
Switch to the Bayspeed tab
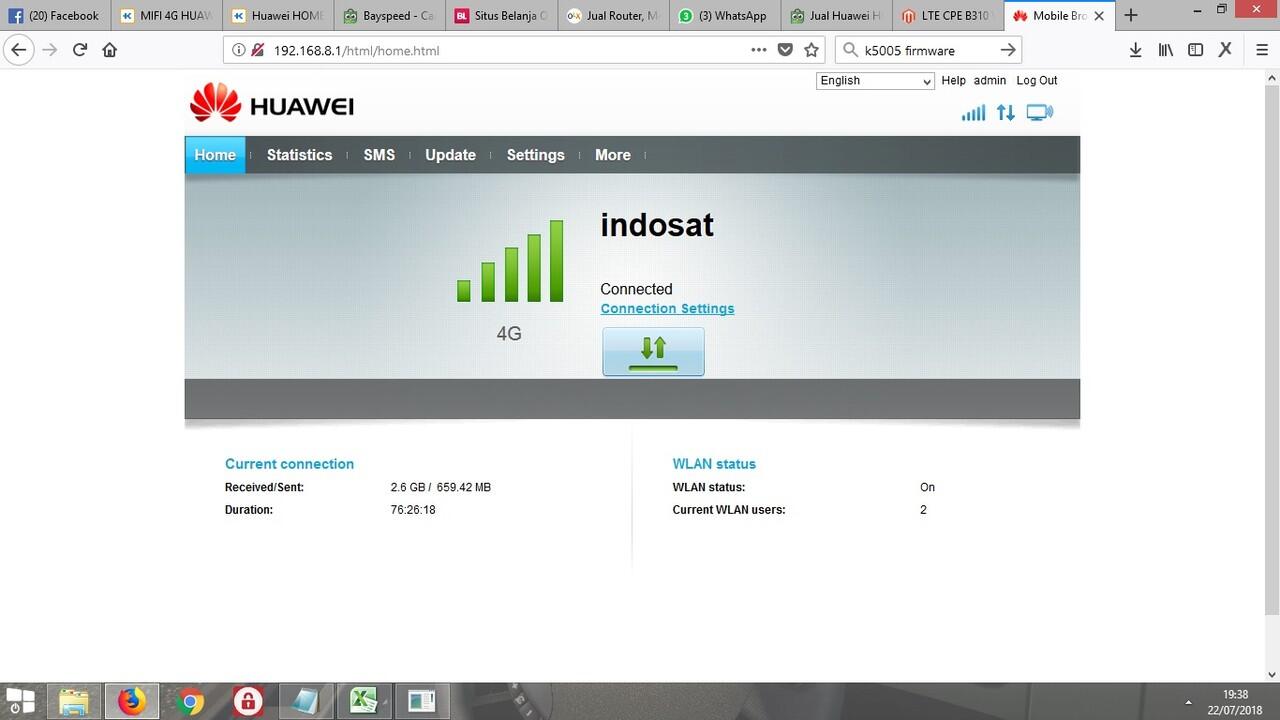point(390,15)
